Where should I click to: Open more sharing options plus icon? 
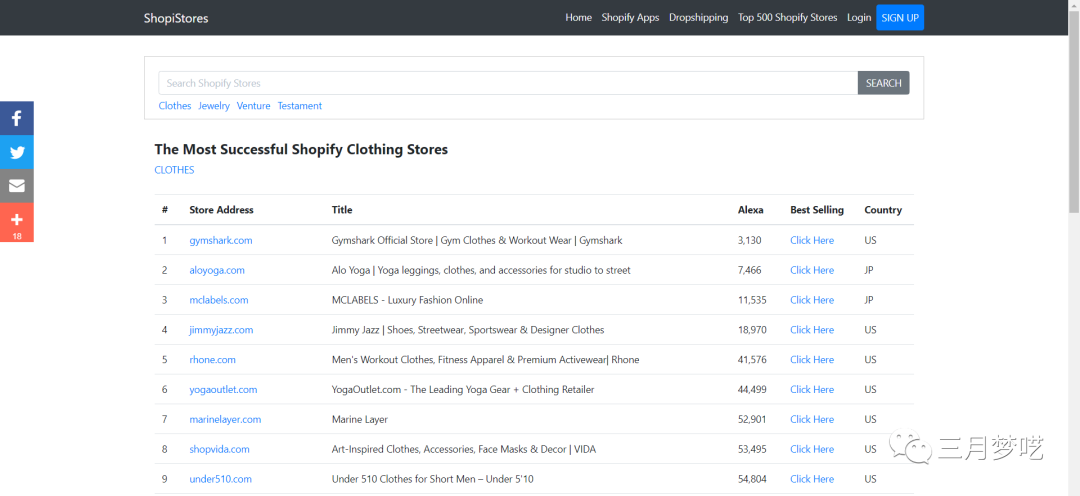17,220
